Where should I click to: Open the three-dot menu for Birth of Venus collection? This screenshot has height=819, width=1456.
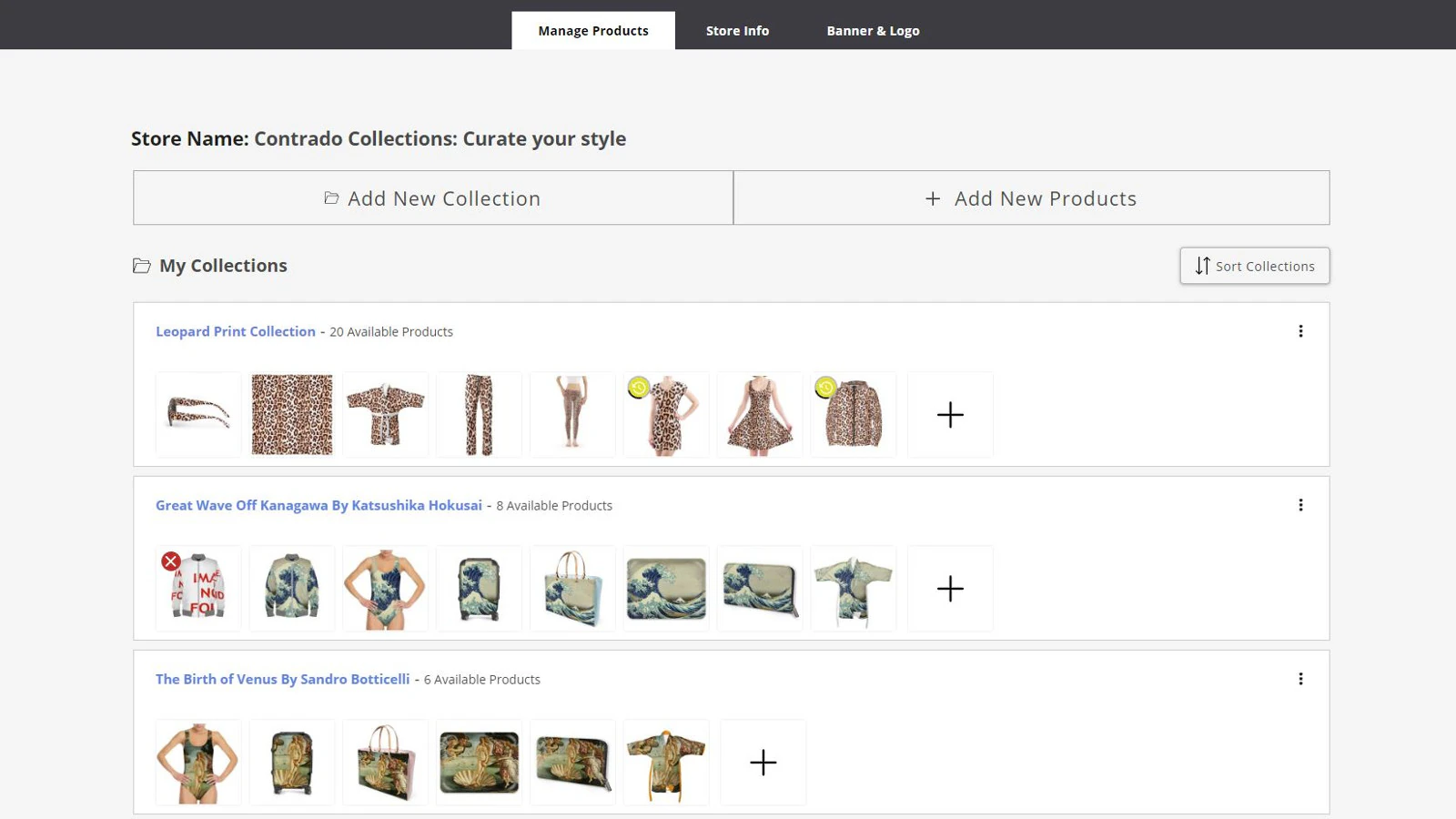[x=1300, y=679]
